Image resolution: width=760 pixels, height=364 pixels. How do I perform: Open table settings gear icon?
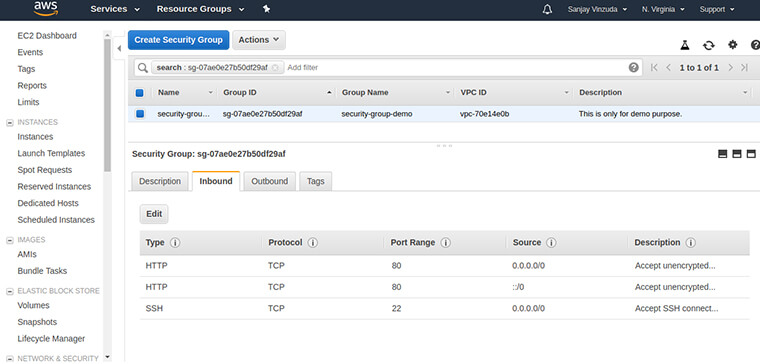coord(732,45)
